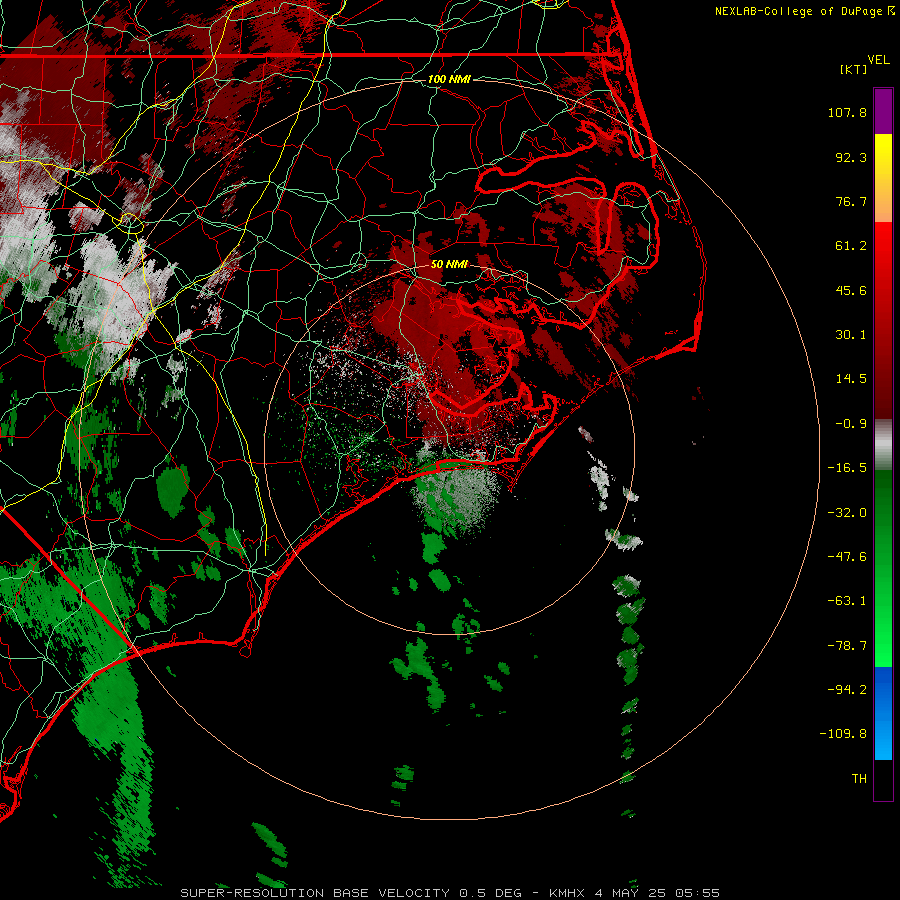Select the 92.3 scale value
Image resolution: width=900 pixels, height=900 pixels.
click(x=851, y=157)
